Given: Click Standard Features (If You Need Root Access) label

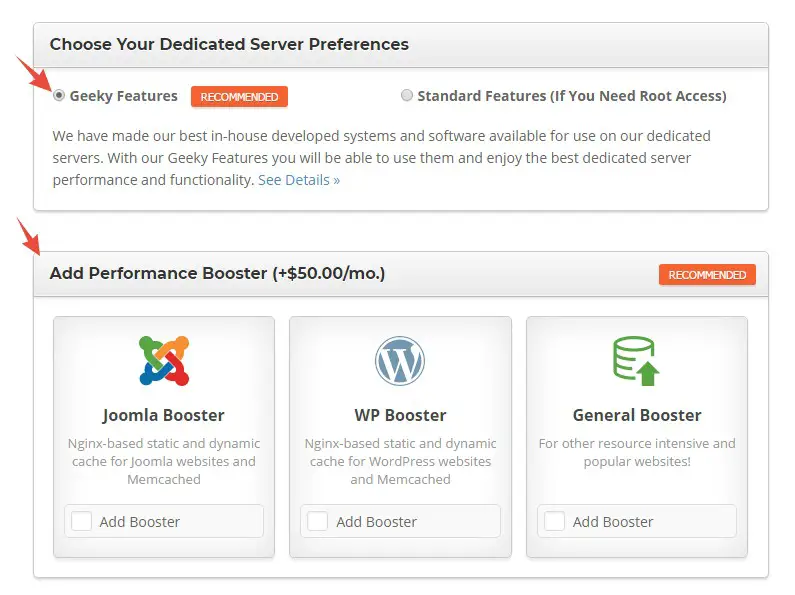Looking at the screenshot, I should 572,96.
